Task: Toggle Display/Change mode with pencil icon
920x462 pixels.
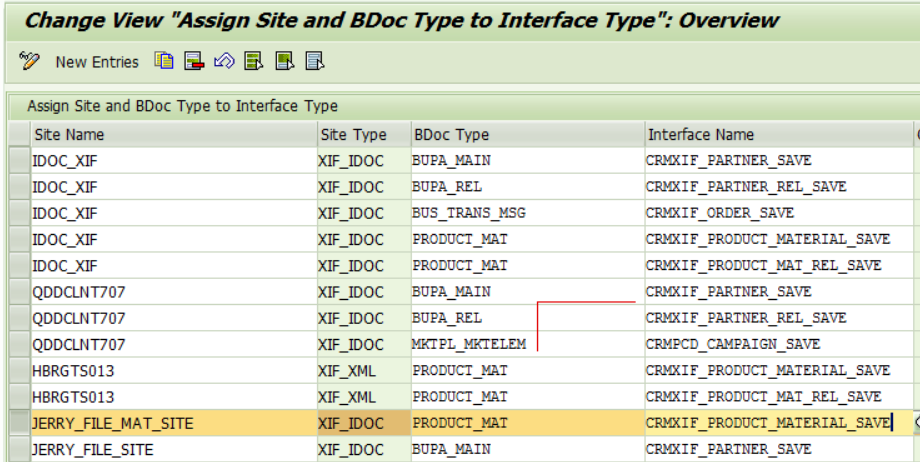Action: tap(29, 61)
